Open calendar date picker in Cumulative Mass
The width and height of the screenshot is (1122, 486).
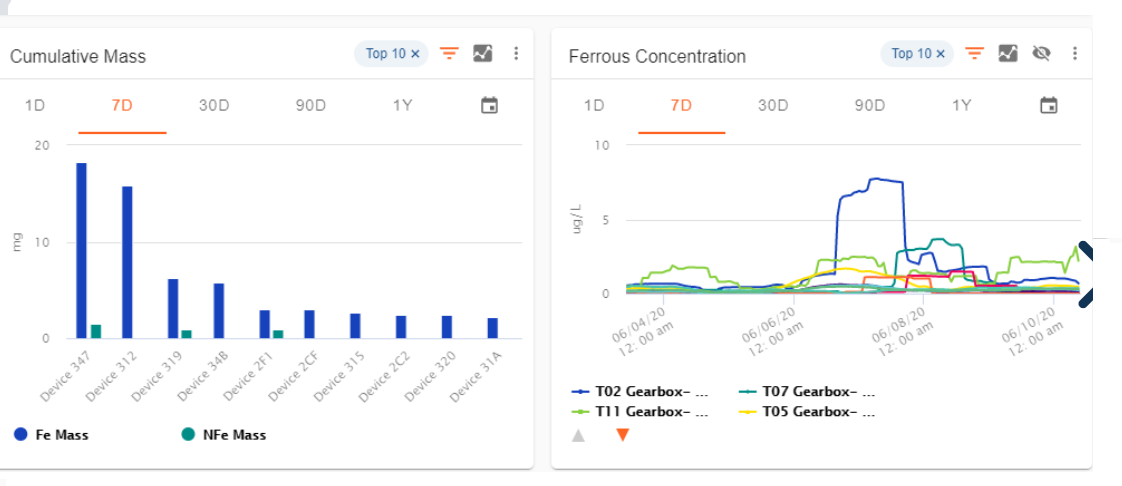[489, 105]
